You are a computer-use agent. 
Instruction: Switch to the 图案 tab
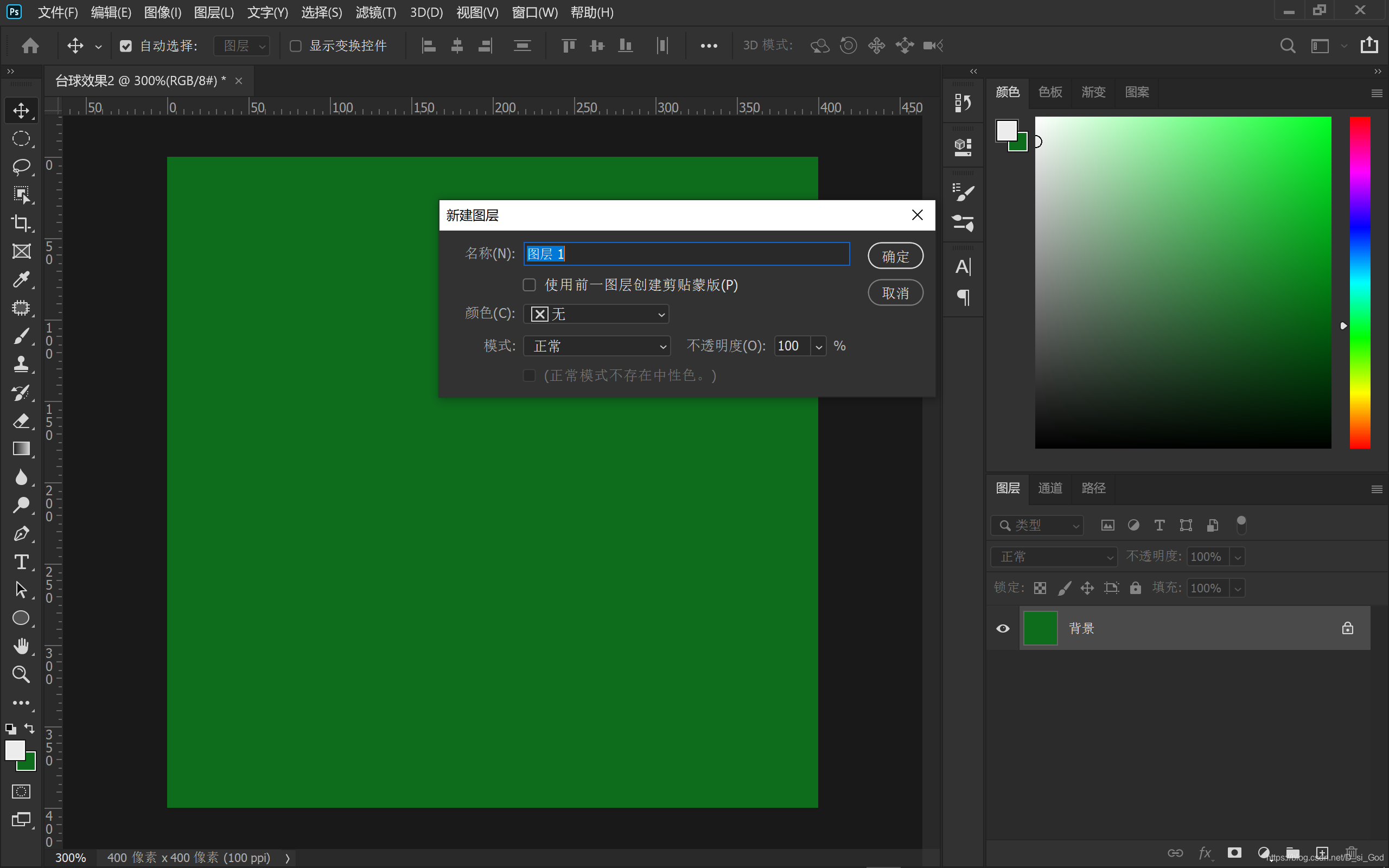pos(1135,92)
